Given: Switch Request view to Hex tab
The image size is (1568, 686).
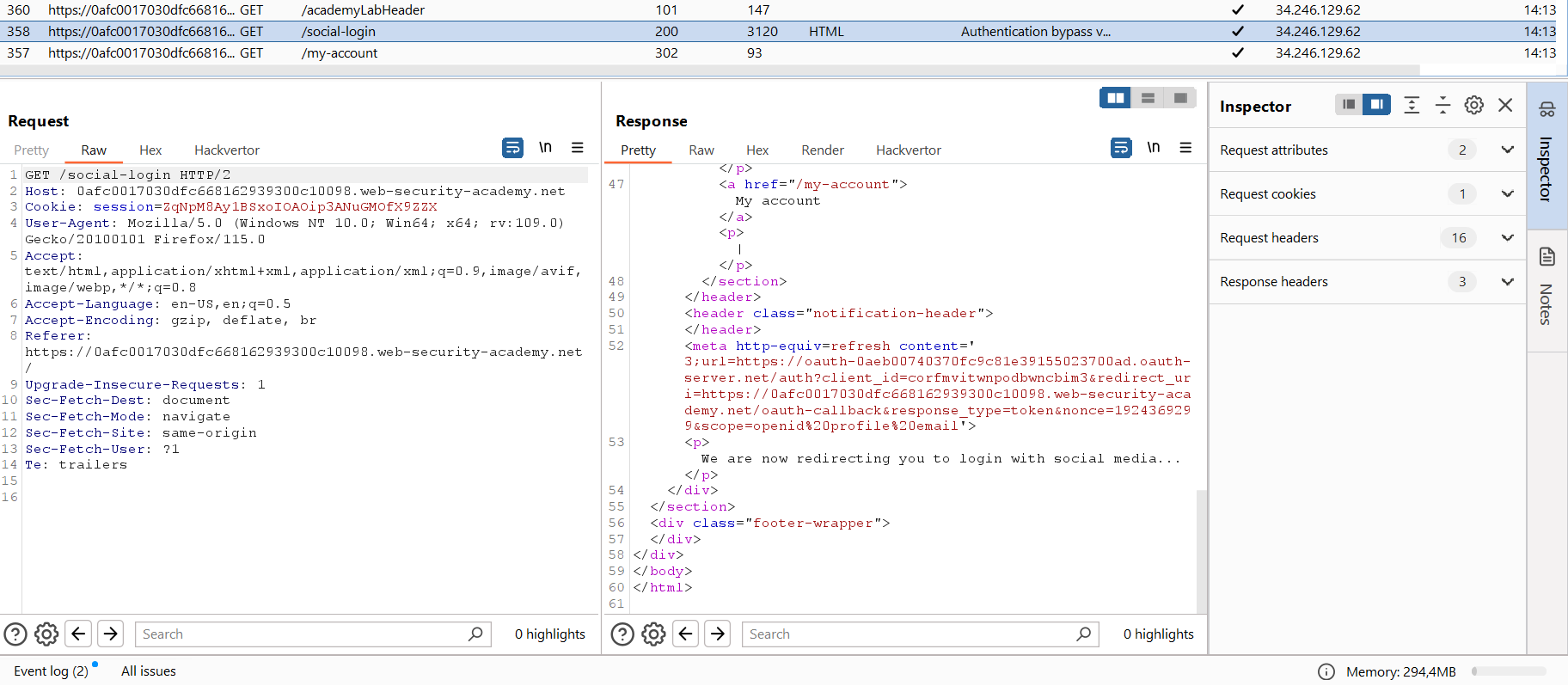Looking at the screenshot, I should click(150, 150).
